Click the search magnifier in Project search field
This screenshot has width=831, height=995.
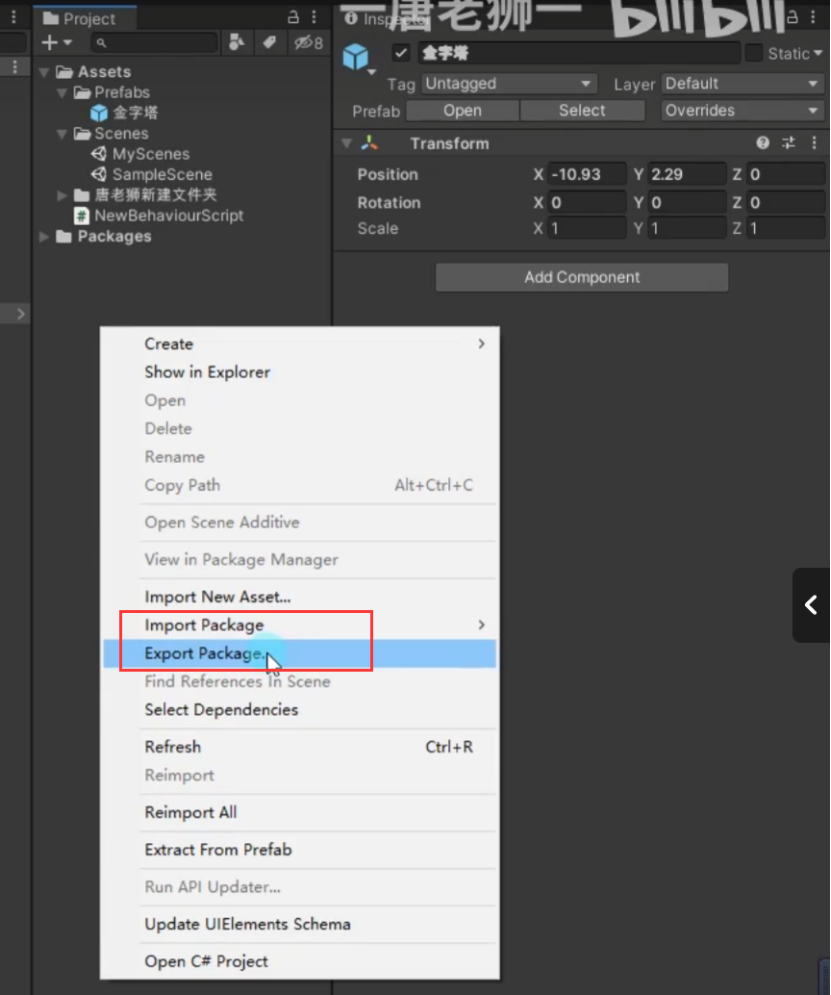pos(101,43)
